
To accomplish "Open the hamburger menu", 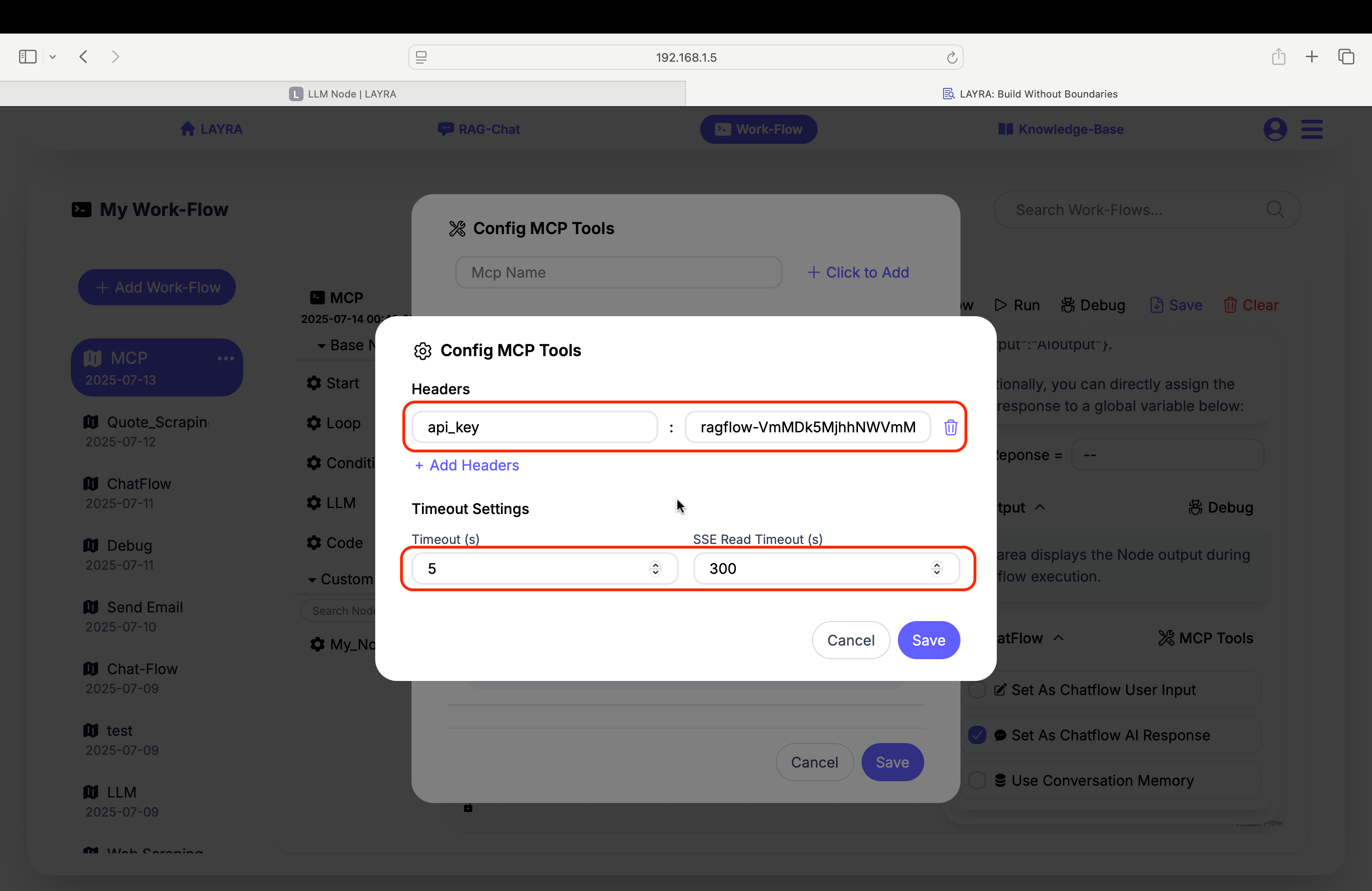I will (x=1312, y=129).
